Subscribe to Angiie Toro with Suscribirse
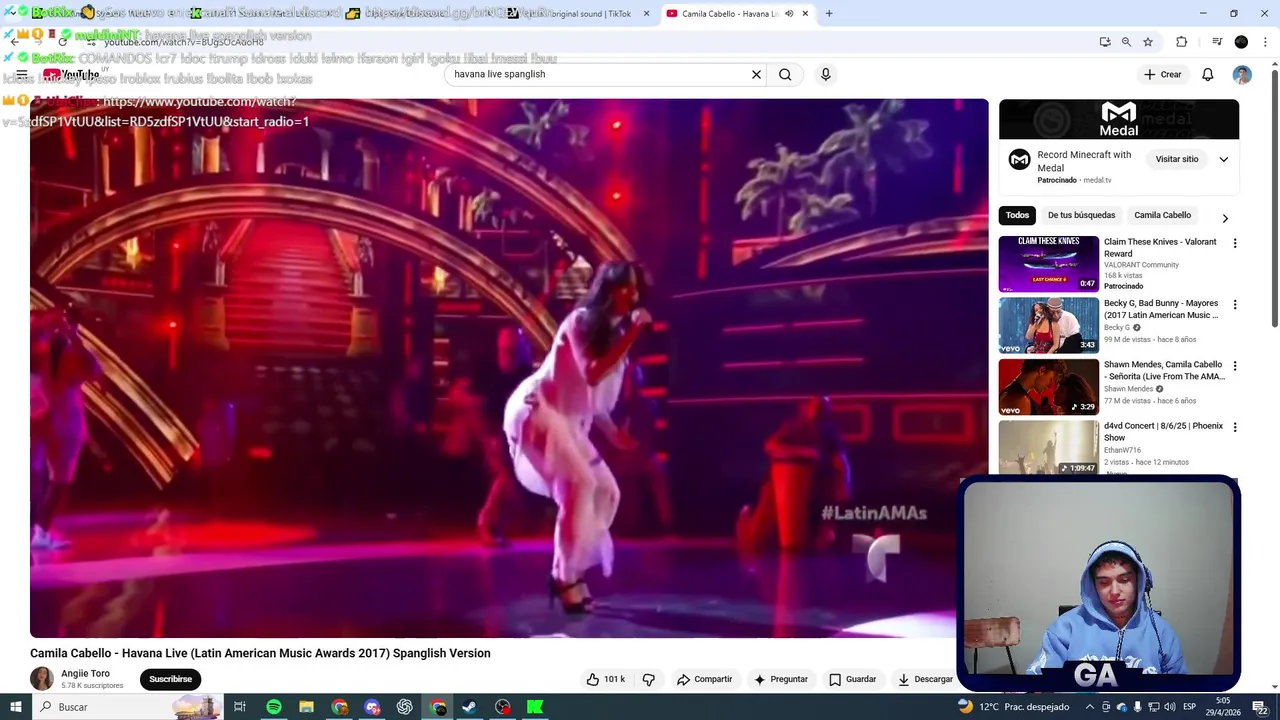The width and height of the screenshot is (1280, 720). click(x=170, y=679)
